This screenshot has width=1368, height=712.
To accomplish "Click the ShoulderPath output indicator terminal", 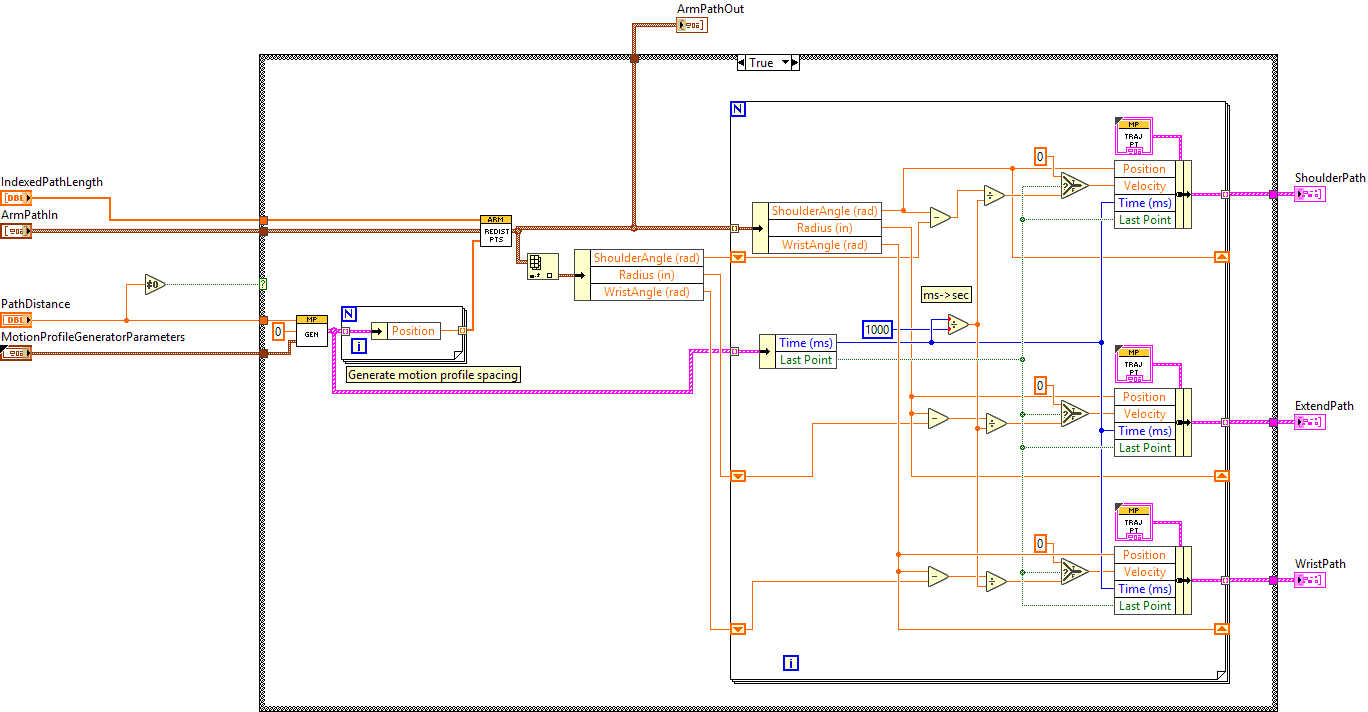I will pos(1309,194).
